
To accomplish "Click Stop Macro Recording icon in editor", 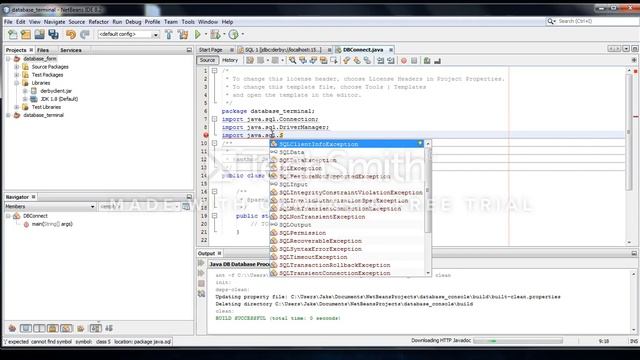I will click(414, 60).
